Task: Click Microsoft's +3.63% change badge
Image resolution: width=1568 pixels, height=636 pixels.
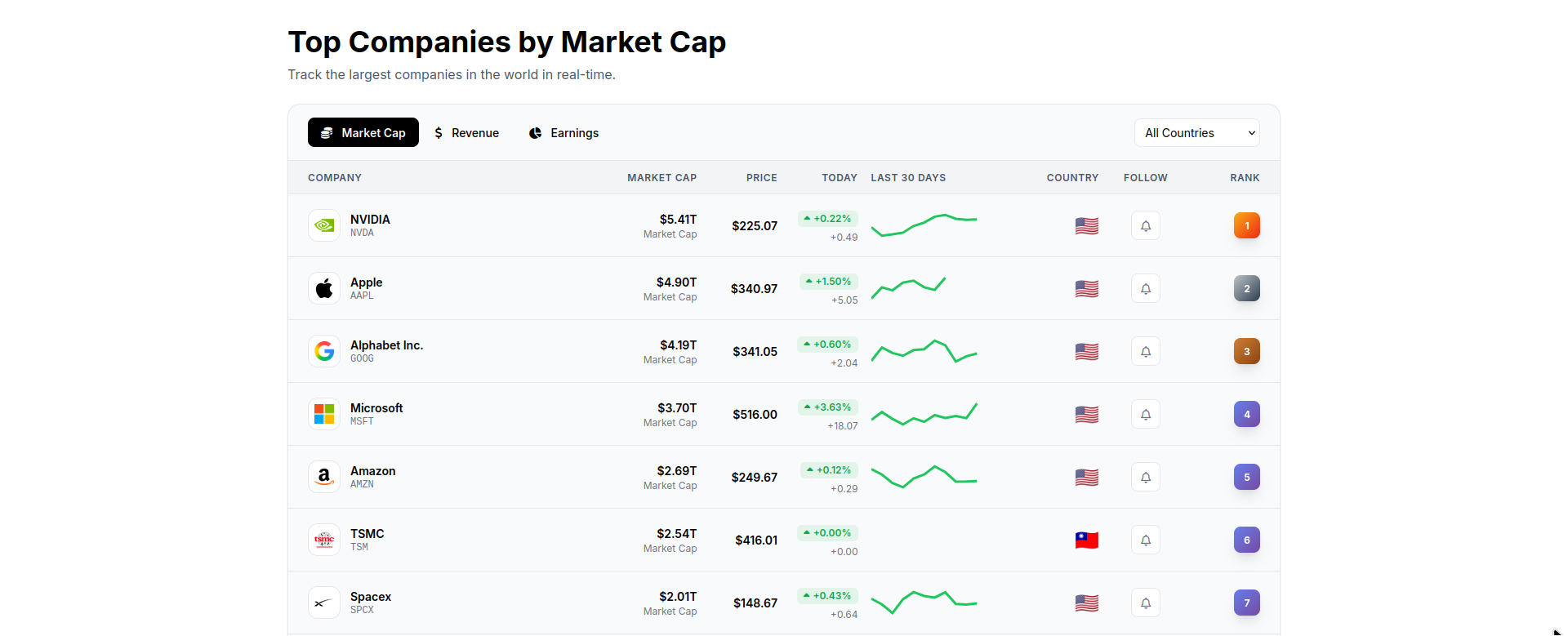Action: pyautogui.click(x=827, y=407)
